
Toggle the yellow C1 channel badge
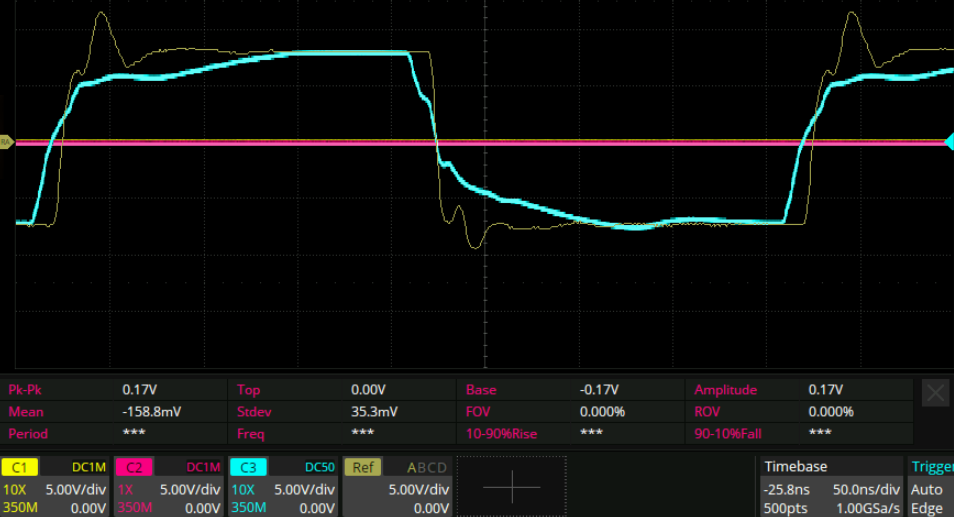pyautogui.click(x=18, y=467)
